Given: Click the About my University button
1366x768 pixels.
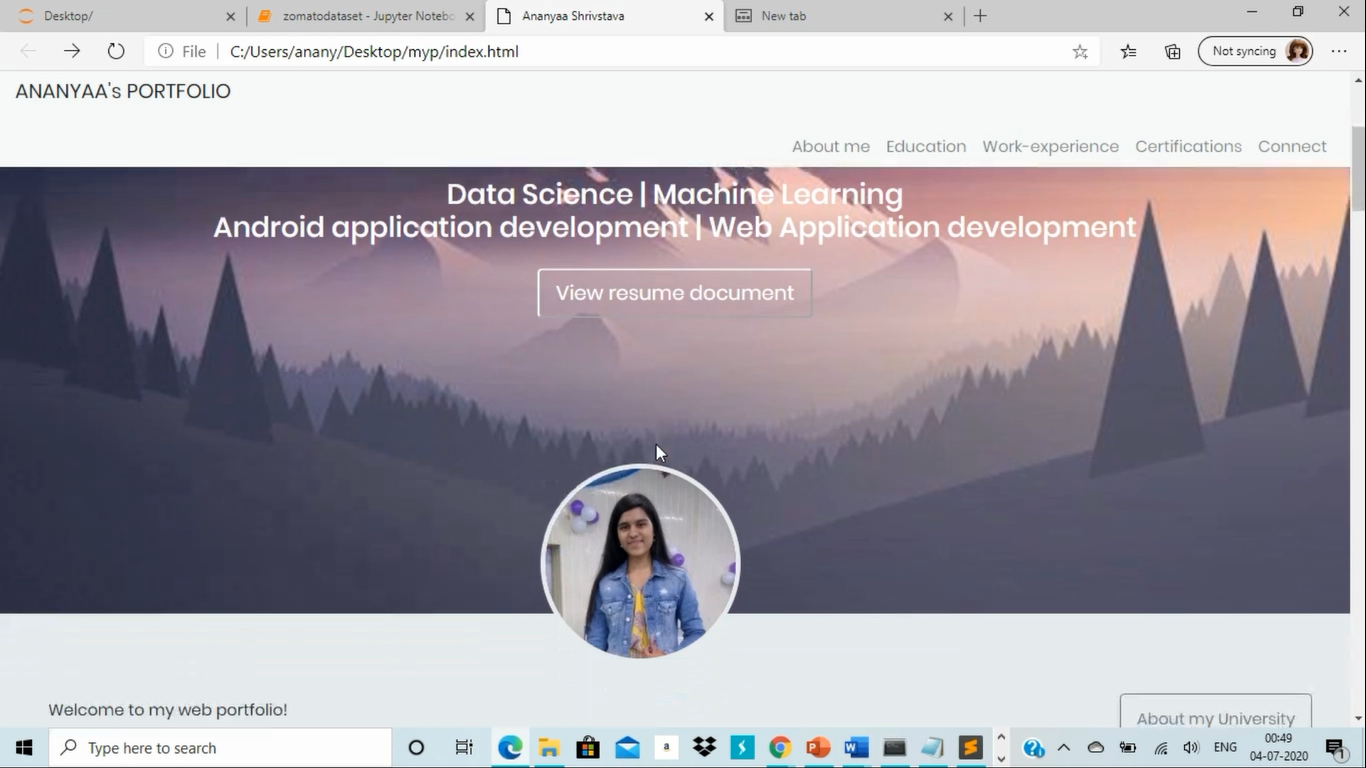Looking at the screenshot, I should tap(1216, 712).
